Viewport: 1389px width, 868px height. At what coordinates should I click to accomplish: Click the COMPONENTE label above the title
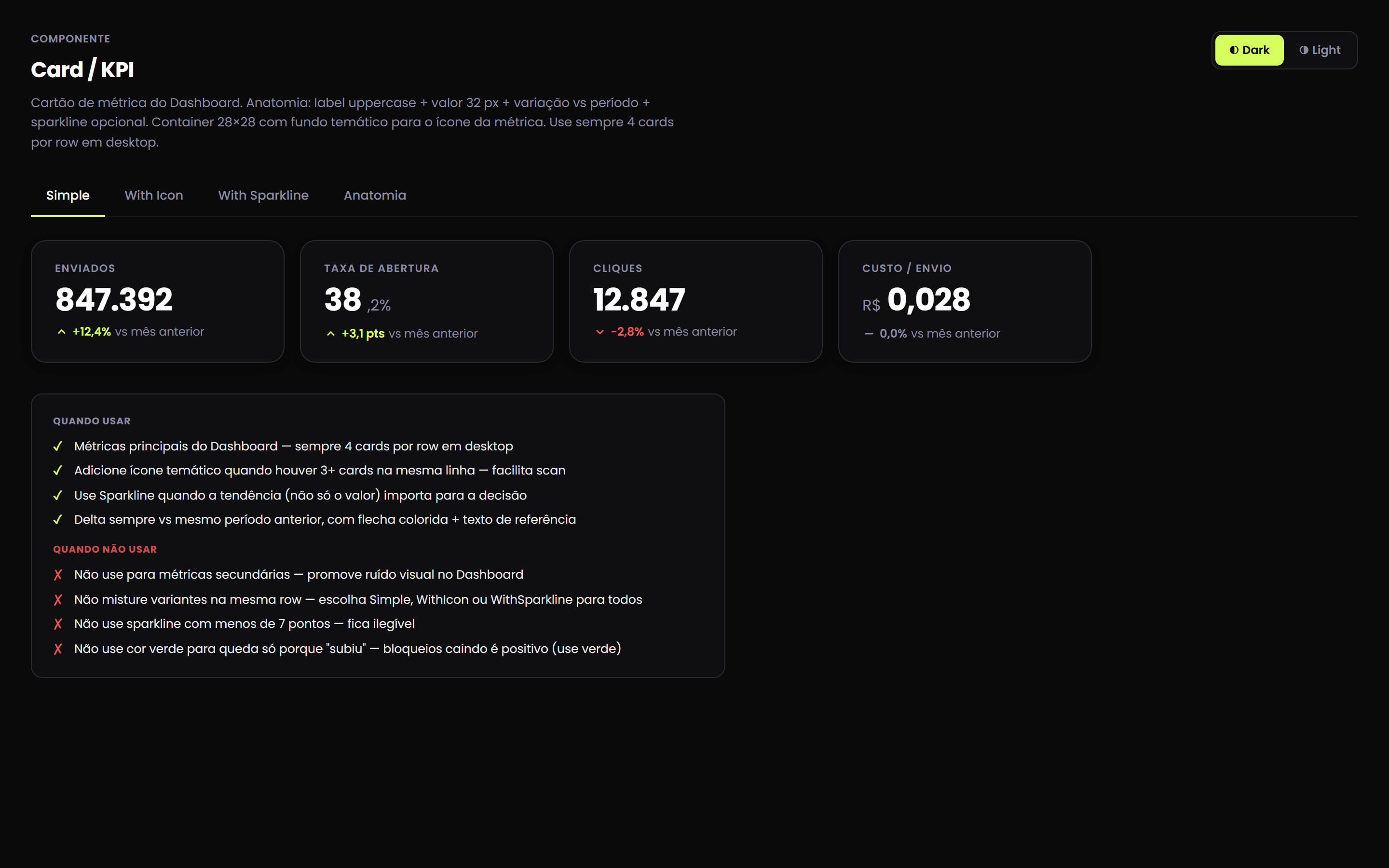point(70,39)
